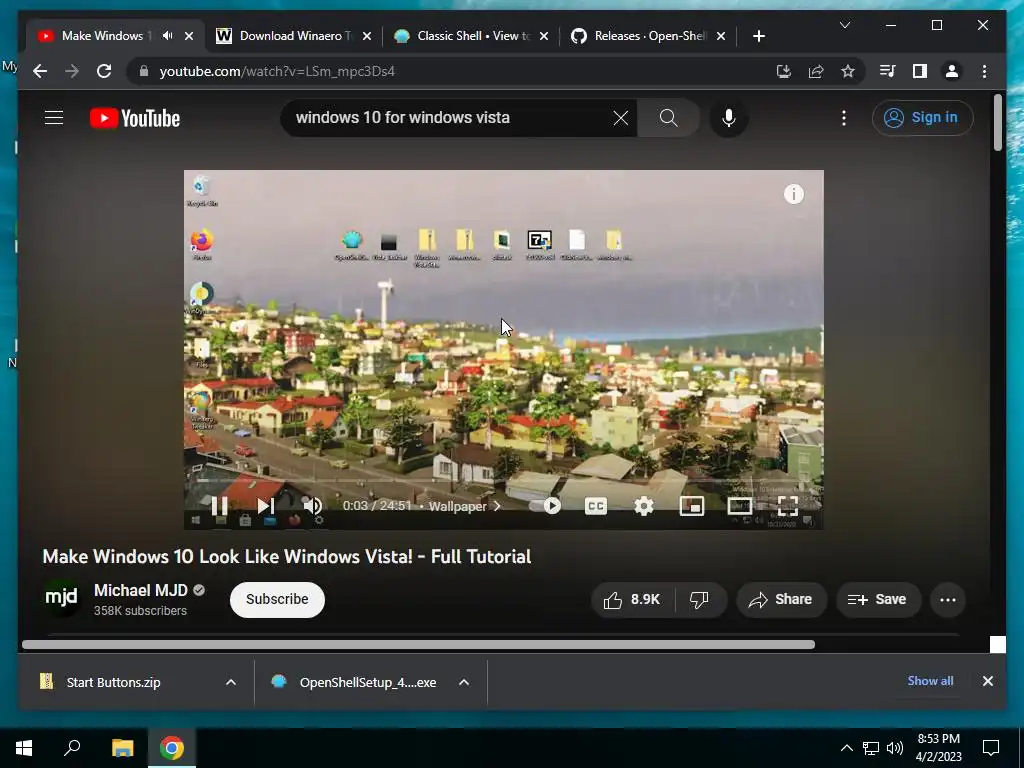This screenshot has width=1024, height=768.
Task: Sign in to YouTube
Action: coord(922,118)
